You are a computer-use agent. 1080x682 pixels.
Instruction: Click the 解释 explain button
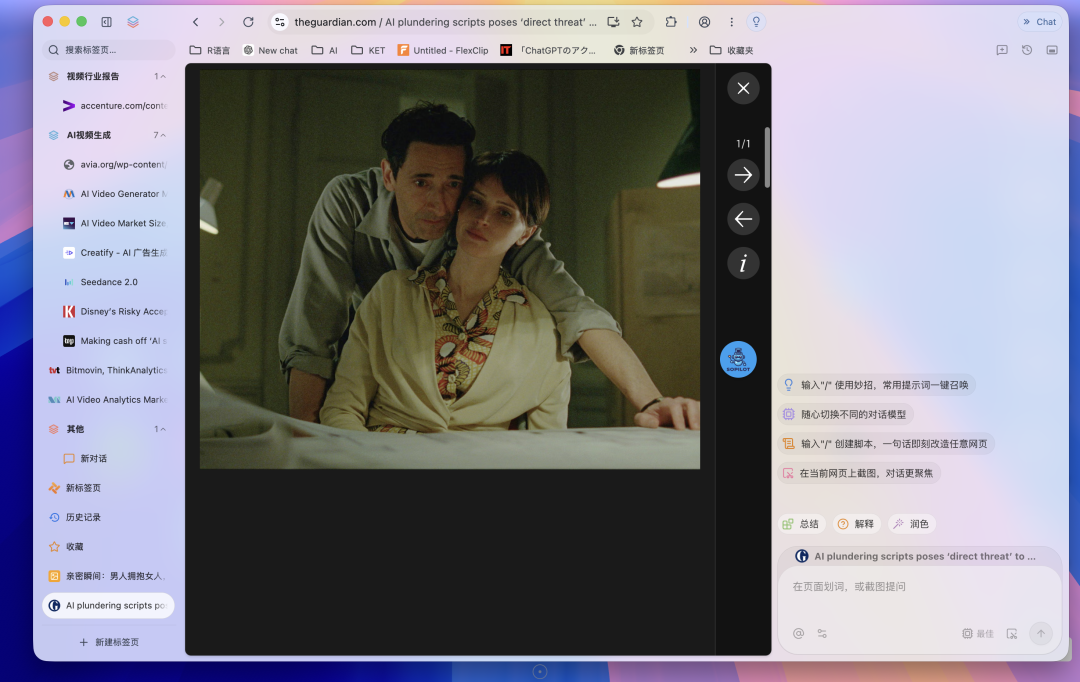pos(856,524)
